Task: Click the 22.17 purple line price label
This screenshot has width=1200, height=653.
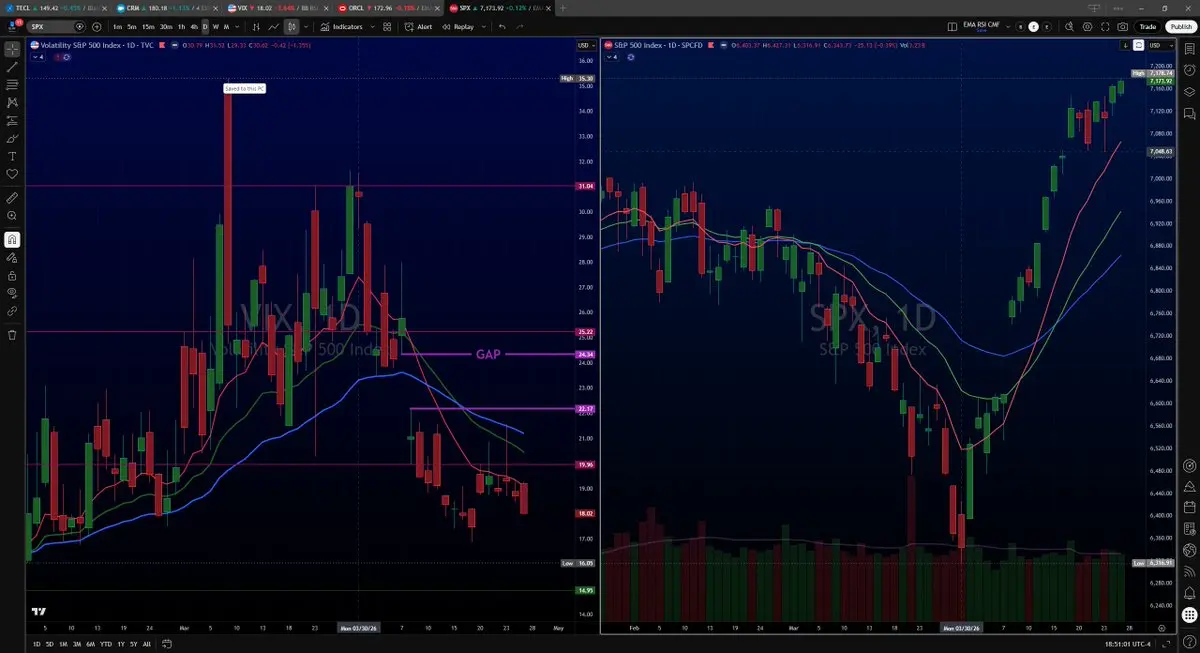Action: coord(586,408)
